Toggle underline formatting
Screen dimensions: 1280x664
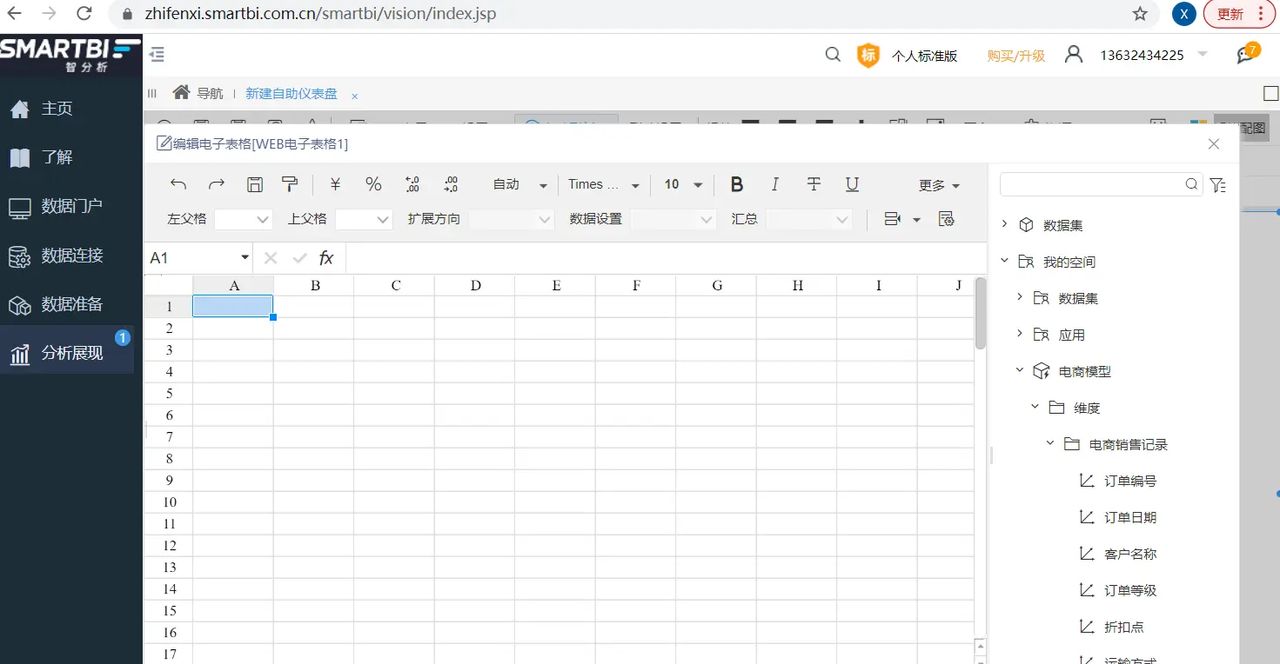852,184
